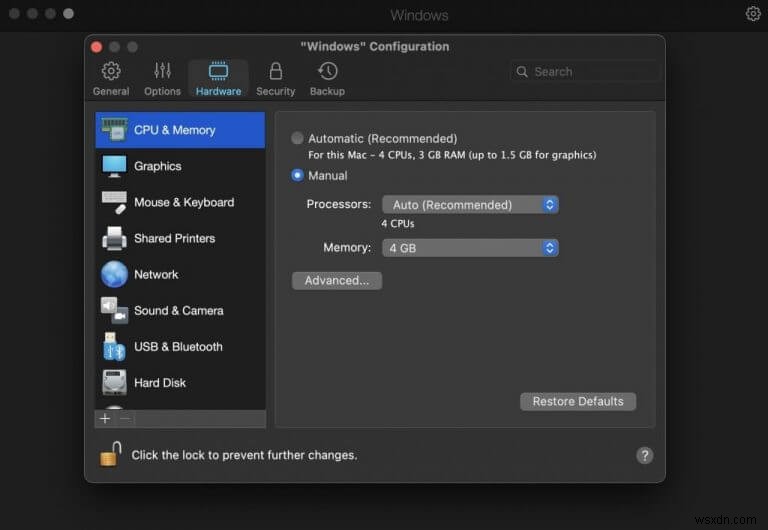
Task: Click the CPU & Memory chip icon
Action: [x=114, y=129]
